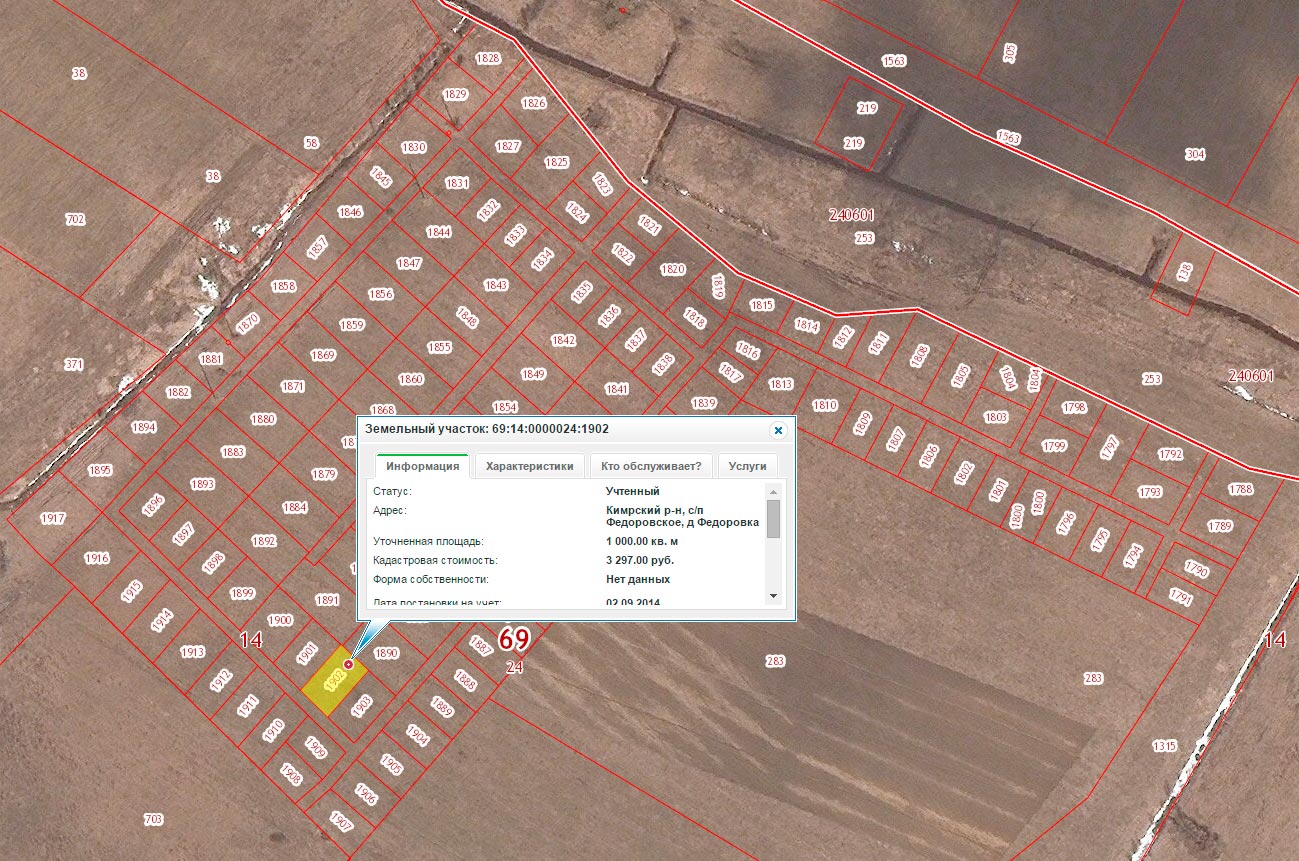Select parcel label 371

coord(74,365)
